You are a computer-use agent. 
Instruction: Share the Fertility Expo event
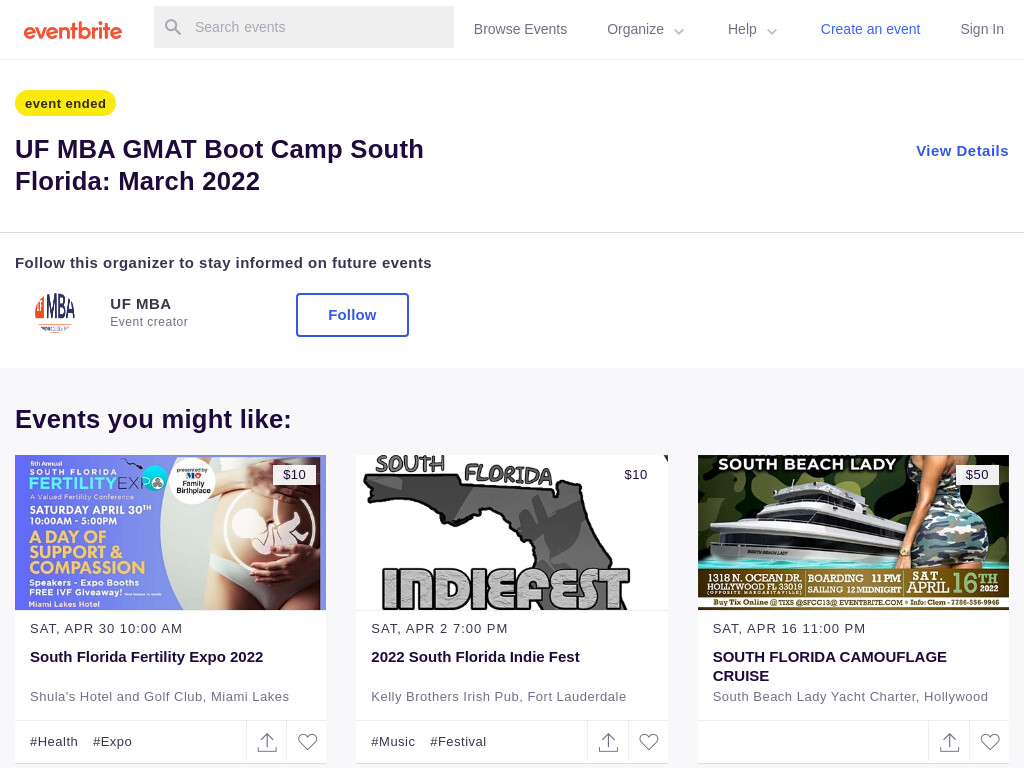click(x=267, y=742)
